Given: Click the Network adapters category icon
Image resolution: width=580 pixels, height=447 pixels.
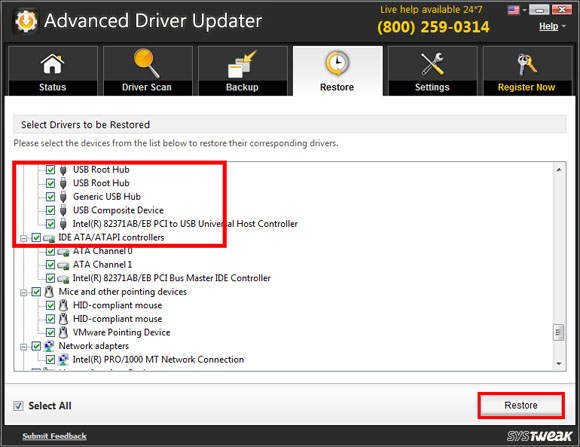Looking at the screenshot, I should (x=49, y=346).
